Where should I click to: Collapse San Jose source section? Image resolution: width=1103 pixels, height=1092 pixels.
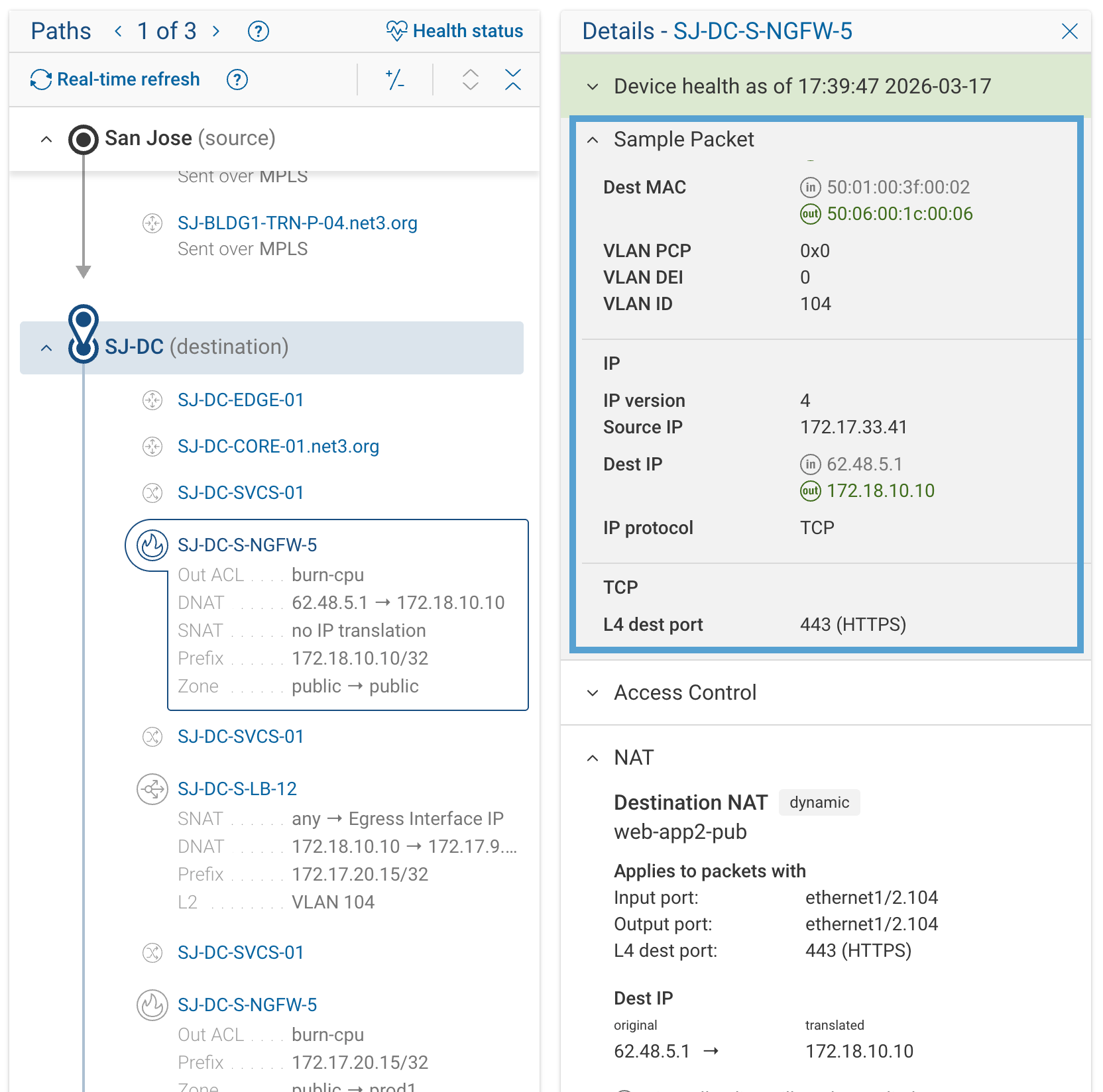click(x=46, y=139)
